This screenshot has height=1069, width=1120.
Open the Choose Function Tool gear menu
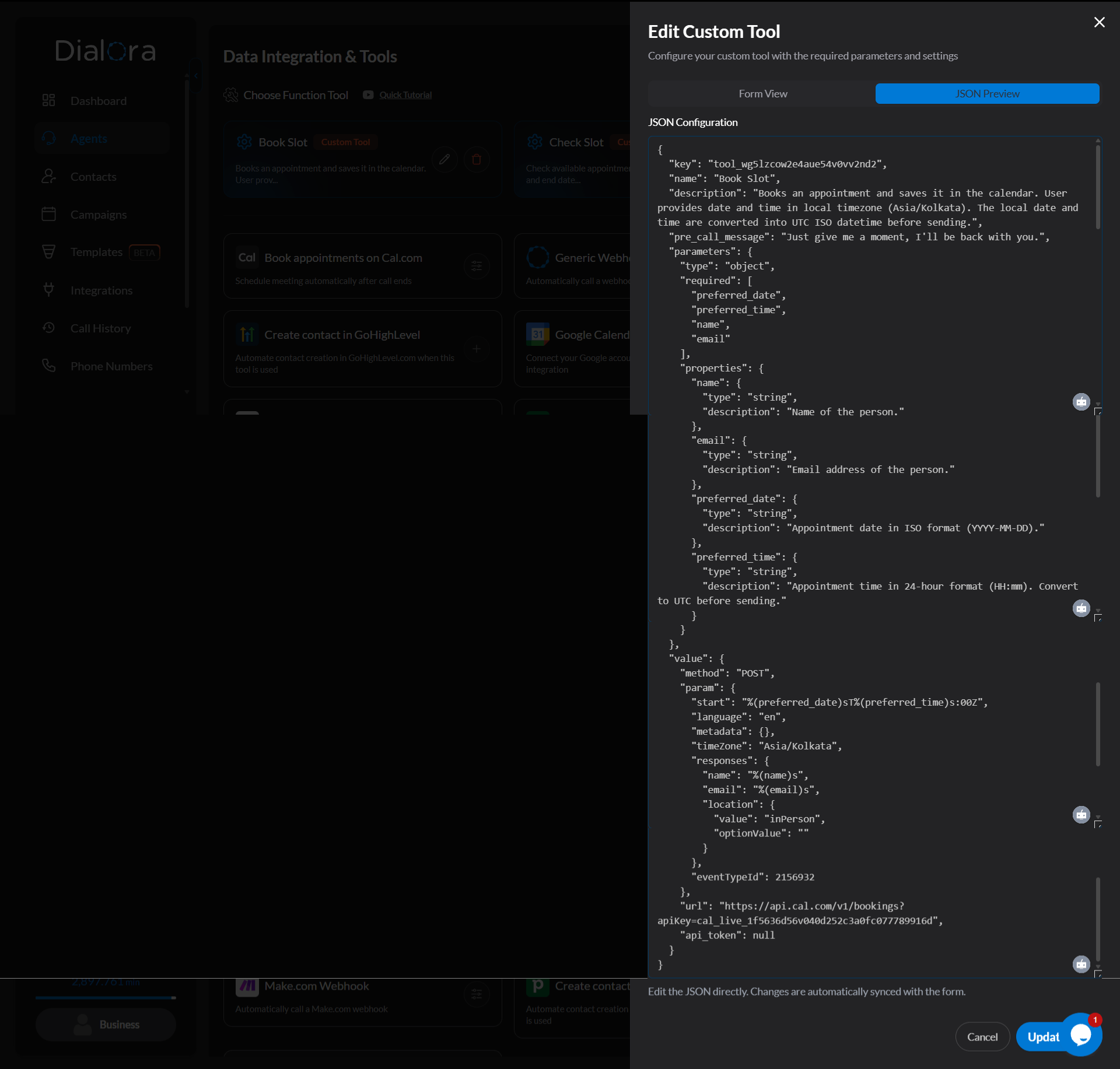[231, 94]
